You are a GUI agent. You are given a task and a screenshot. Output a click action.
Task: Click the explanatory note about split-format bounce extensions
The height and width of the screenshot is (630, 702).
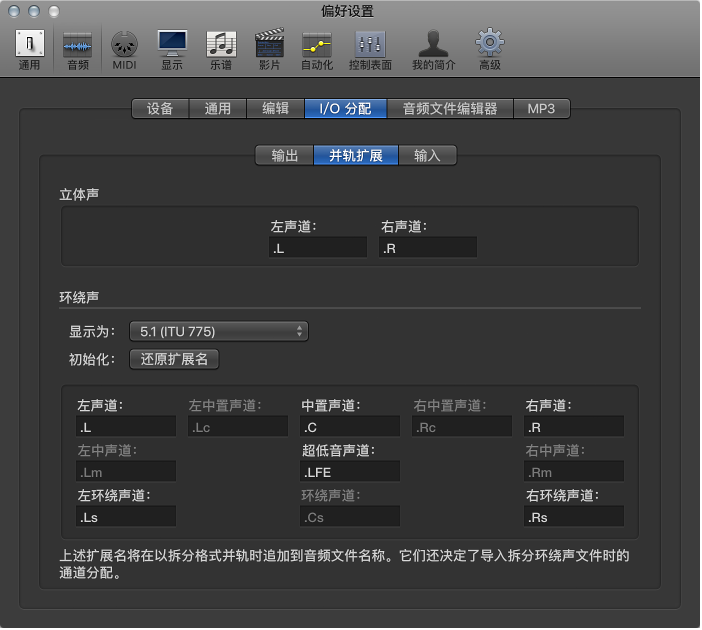344,565
